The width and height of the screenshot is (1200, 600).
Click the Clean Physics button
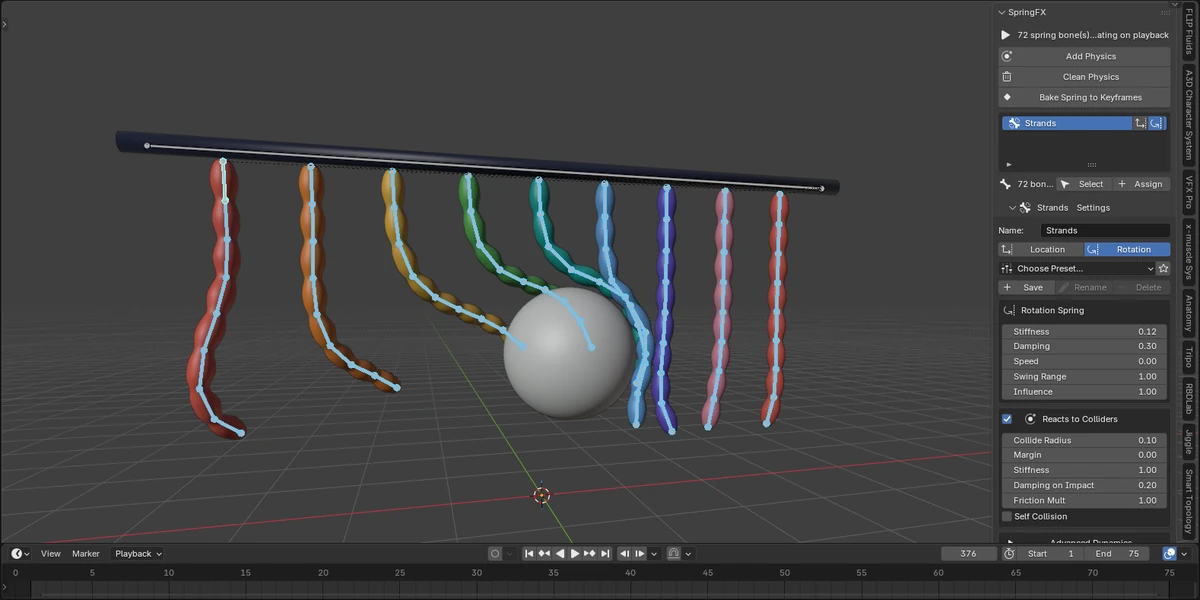(1084, 77)
